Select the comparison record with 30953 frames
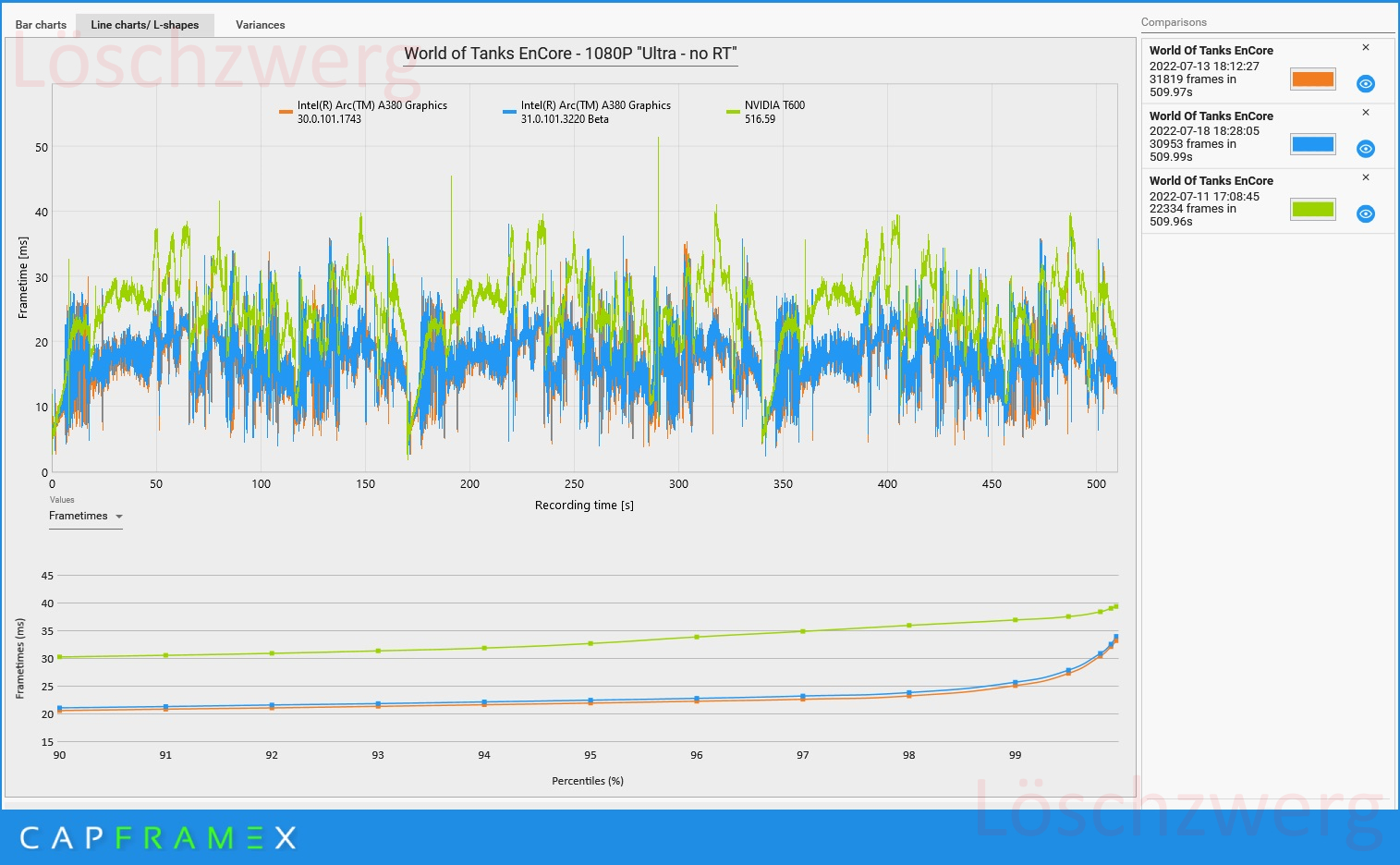Image resolution: width=1400 pixels, height=865 pixels. [x=1267, y=136]
